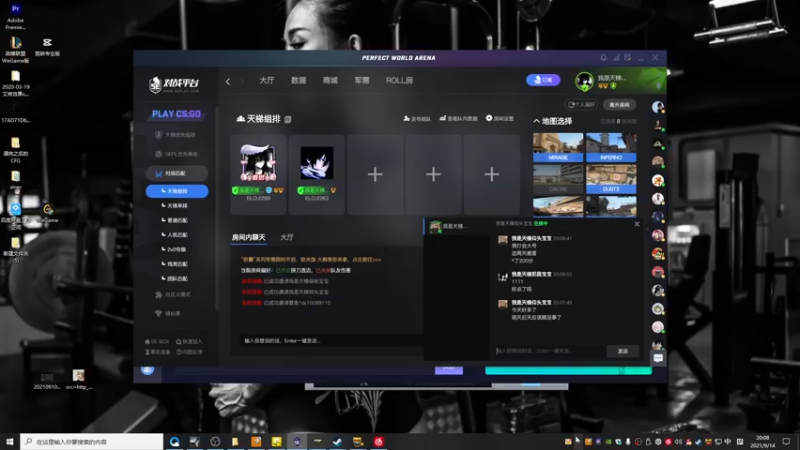Click the 查看队内数据 button
800x450 pixels.
click(458, 118)
